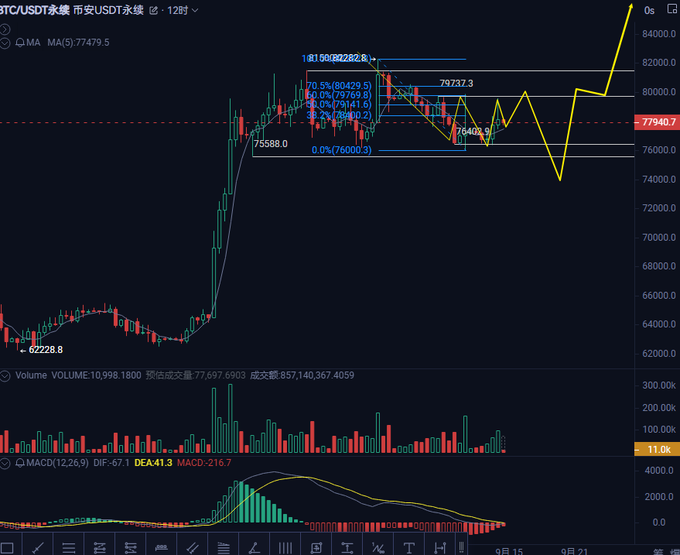Click the boxed arrow position tool

tap(316, 548)
